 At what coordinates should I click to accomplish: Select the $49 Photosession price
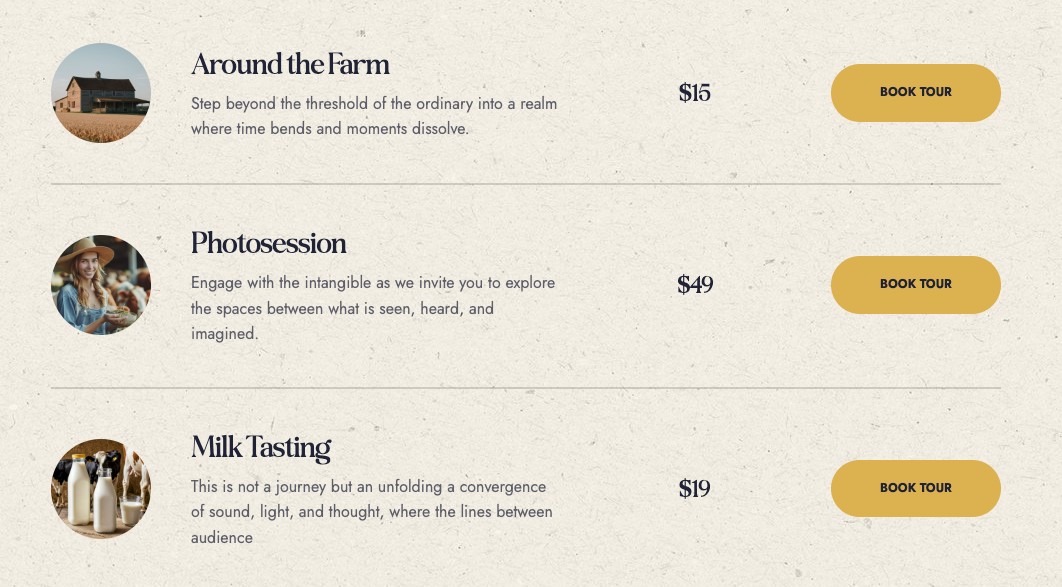coord(695,284)
